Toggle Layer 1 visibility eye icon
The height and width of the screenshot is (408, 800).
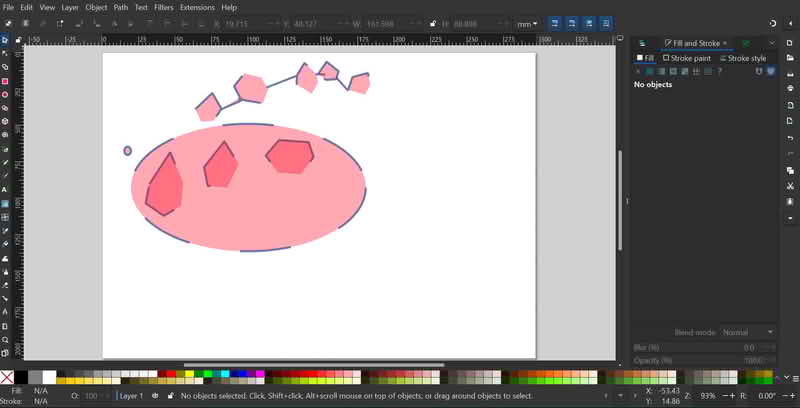point(154,396)
